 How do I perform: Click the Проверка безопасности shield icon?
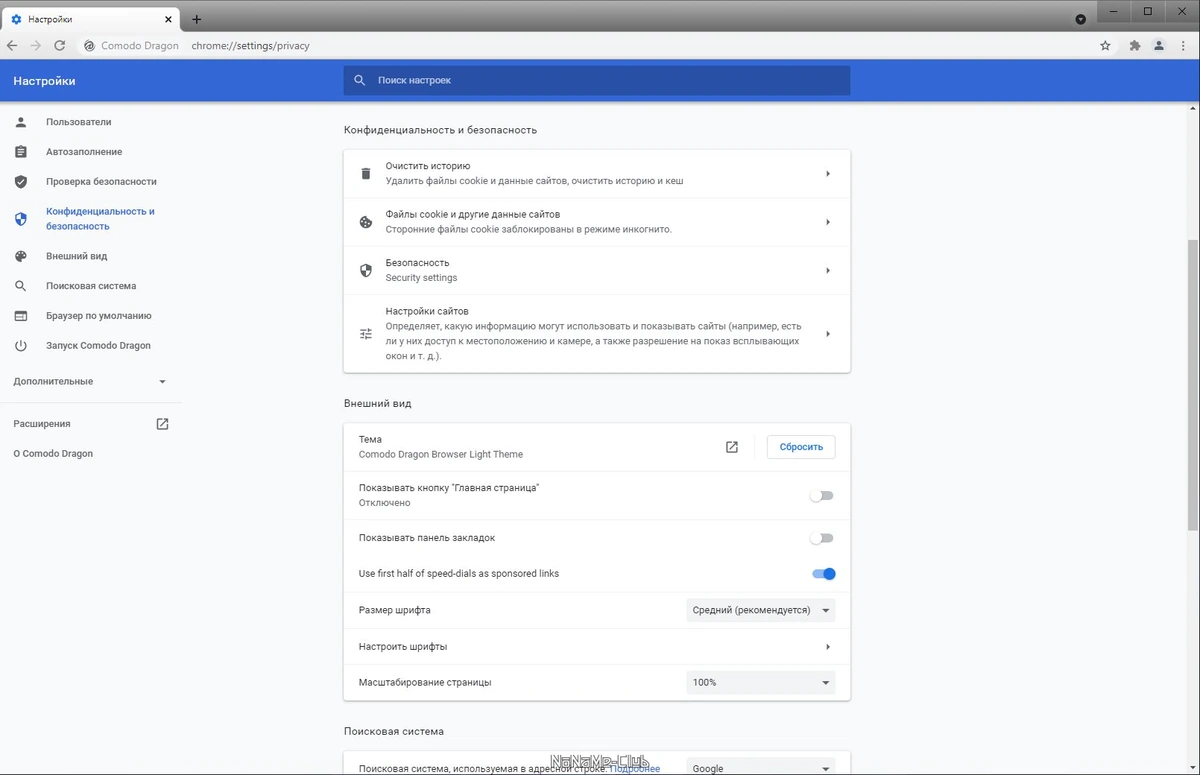click(21, 182)
